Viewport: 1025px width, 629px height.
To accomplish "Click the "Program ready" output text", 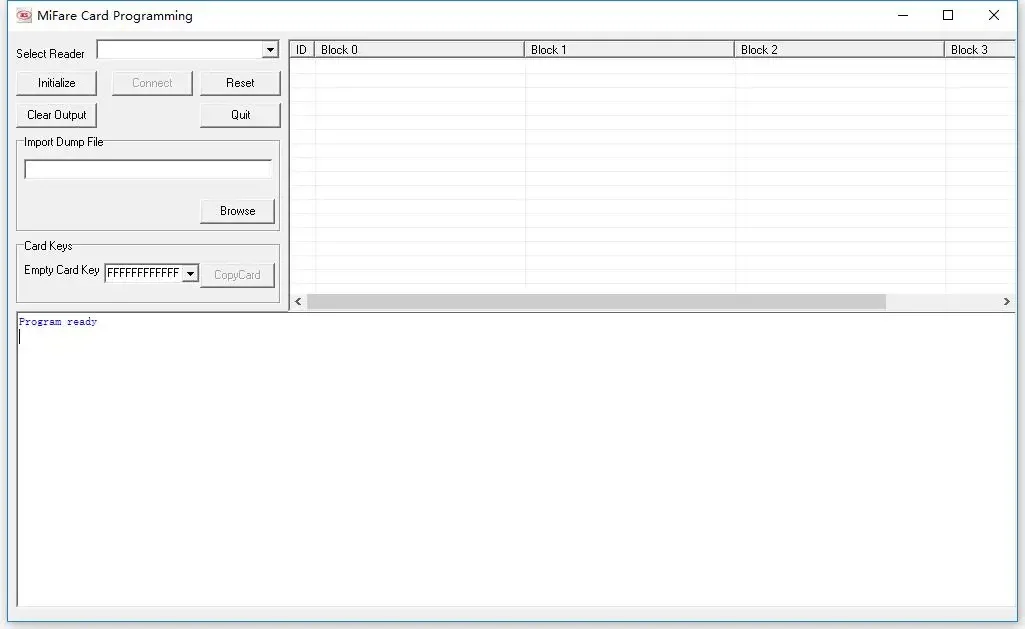I will click(x=58, y=322).
